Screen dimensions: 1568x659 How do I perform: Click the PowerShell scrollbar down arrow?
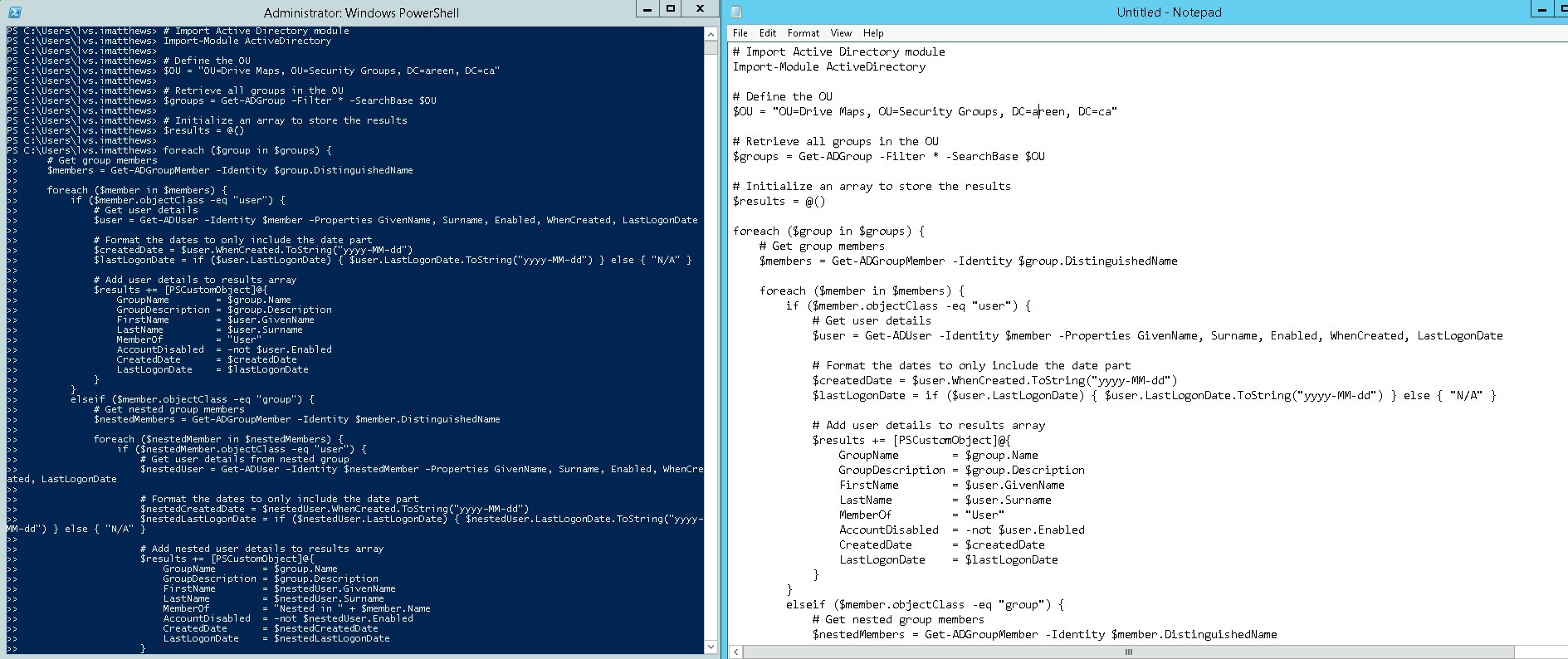click(x=711, y=647)
